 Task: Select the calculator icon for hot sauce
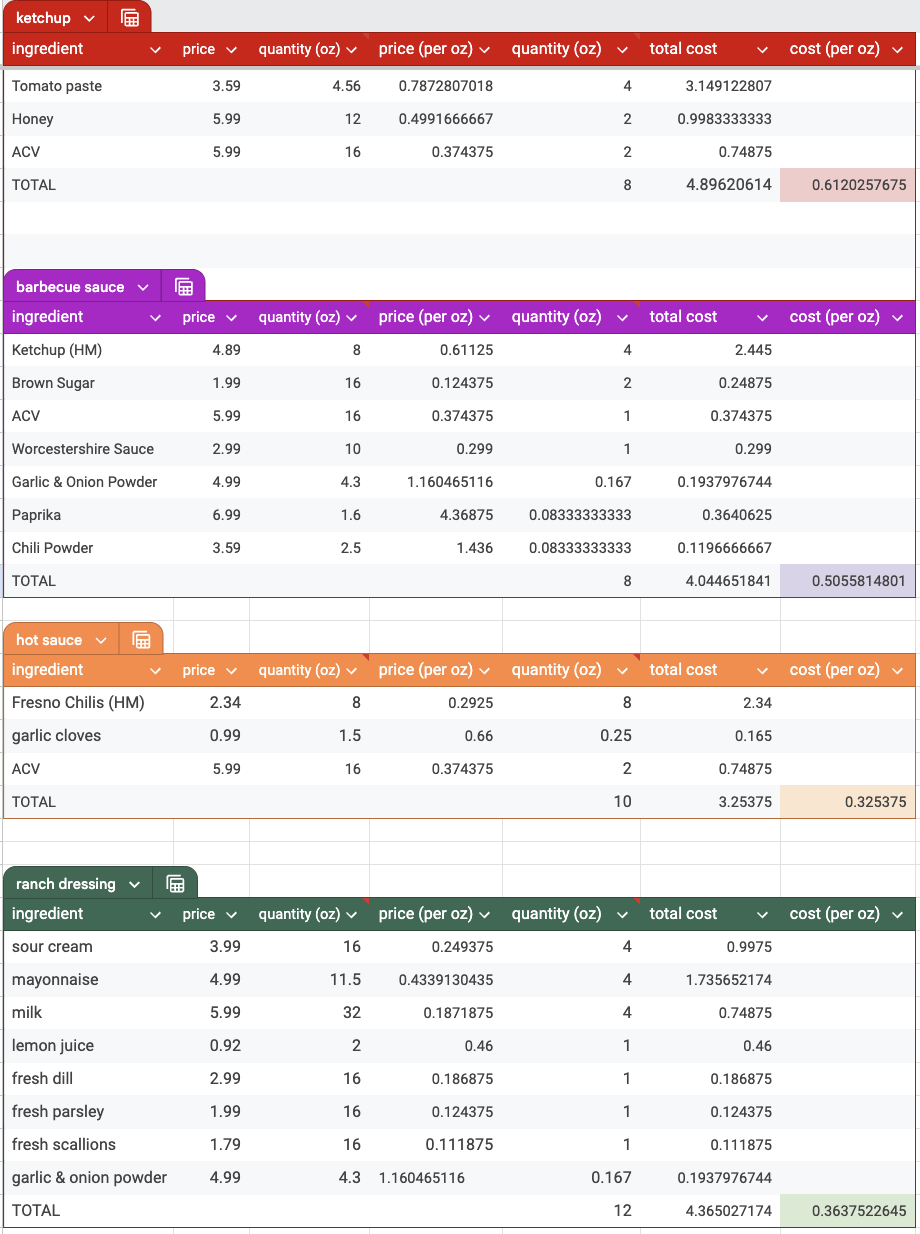pyautogui.click(x=141, y=638)
